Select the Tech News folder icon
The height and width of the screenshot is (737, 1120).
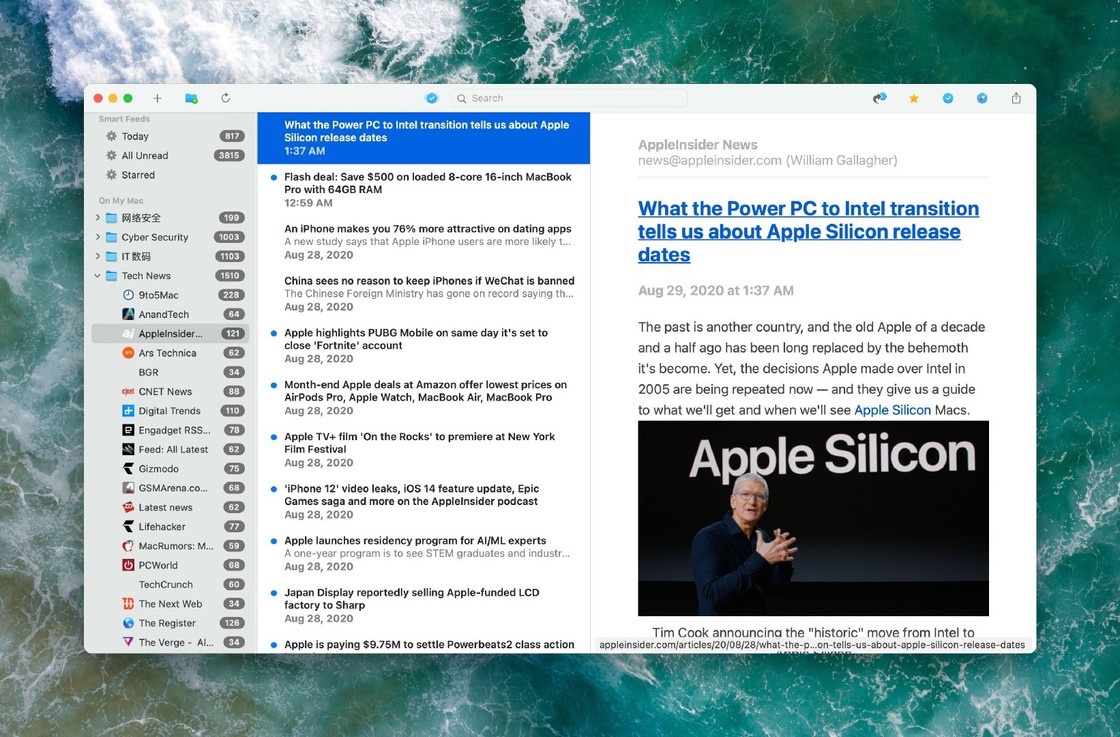111,276
